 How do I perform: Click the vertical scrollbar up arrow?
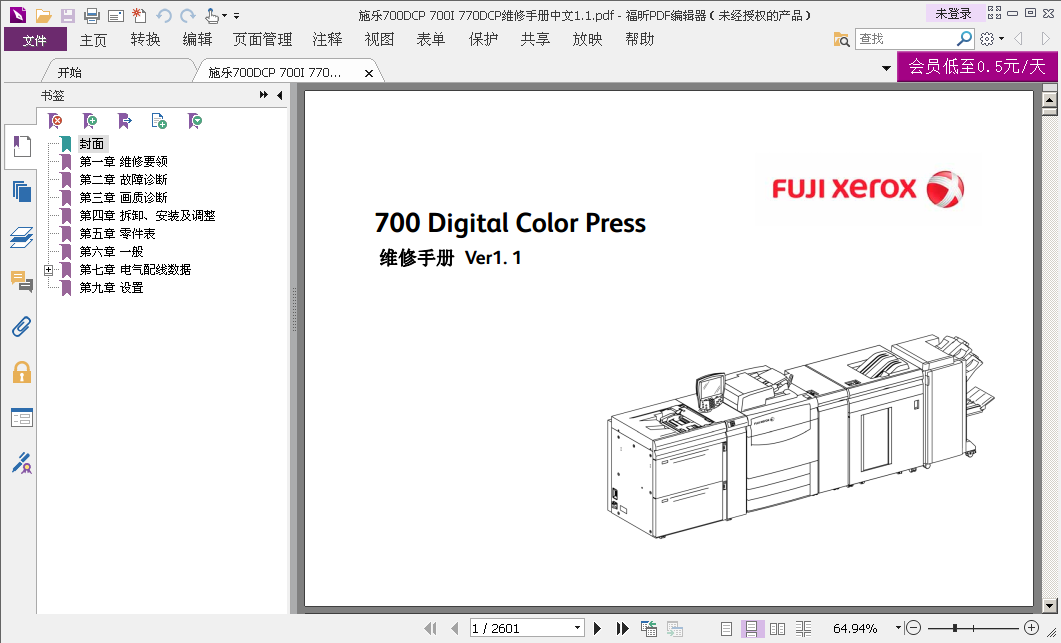(1050, 100)
